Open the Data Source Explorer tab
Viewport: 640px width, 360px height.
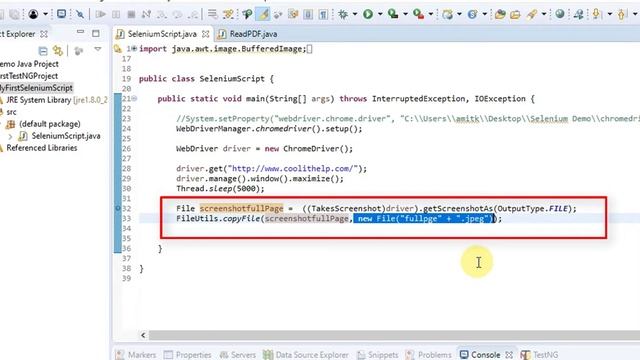[x=306, y=355]
